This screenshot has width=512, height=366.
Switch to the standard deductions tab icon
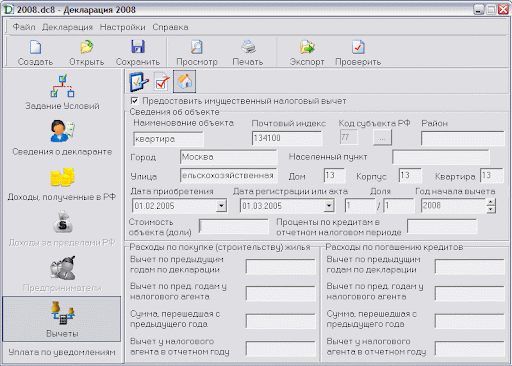click(x=139, y=82)
